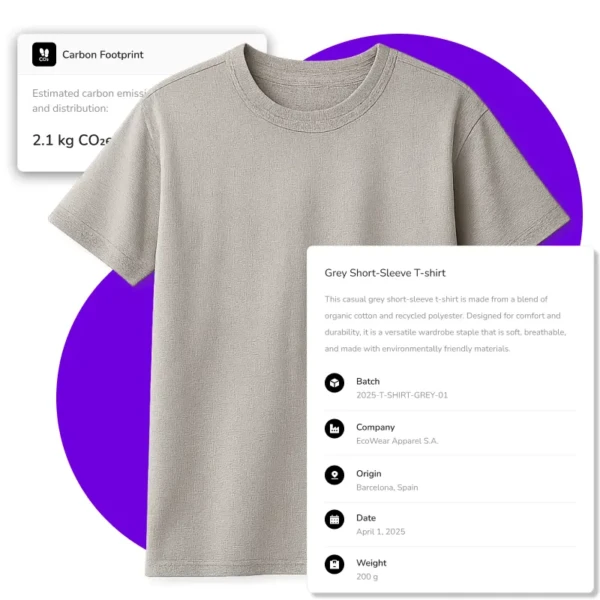Click the Weight scale icon
The width and height of the screenshot is (600, 600).
[334, 564]
